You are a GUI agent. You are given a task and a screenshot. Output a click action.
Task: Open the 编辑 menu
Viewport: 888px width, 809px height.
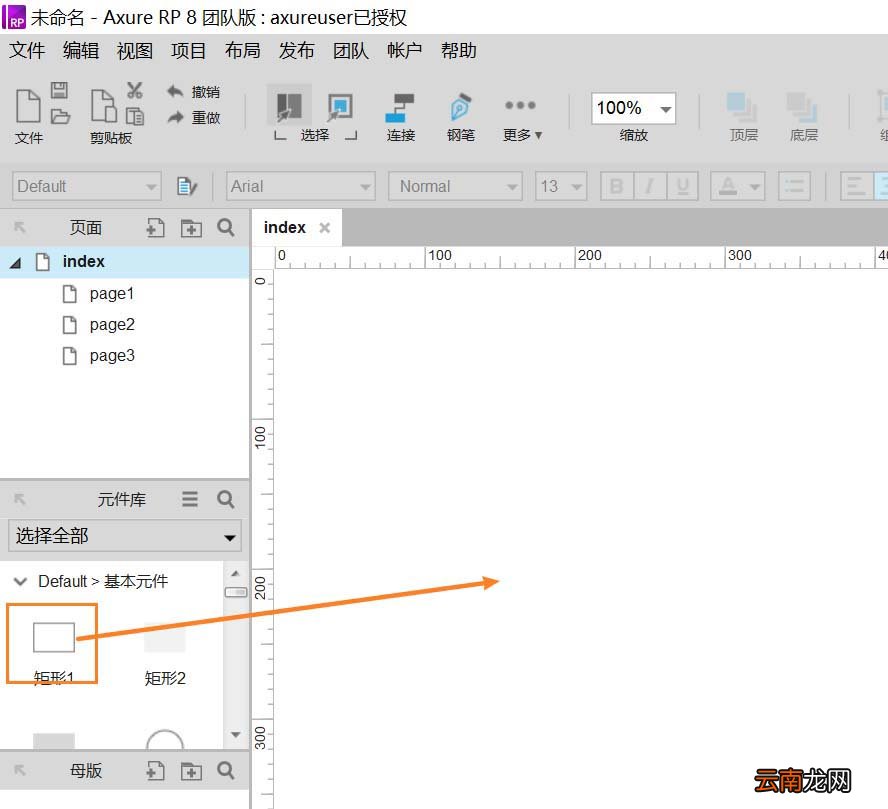point(81,50)
